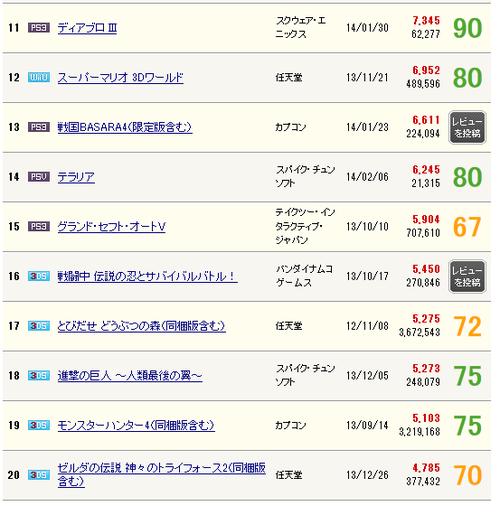The image size is (500, 506).
Task: Open モンスターハンター4(同梱版含む) link
Action: coord(136,425)
